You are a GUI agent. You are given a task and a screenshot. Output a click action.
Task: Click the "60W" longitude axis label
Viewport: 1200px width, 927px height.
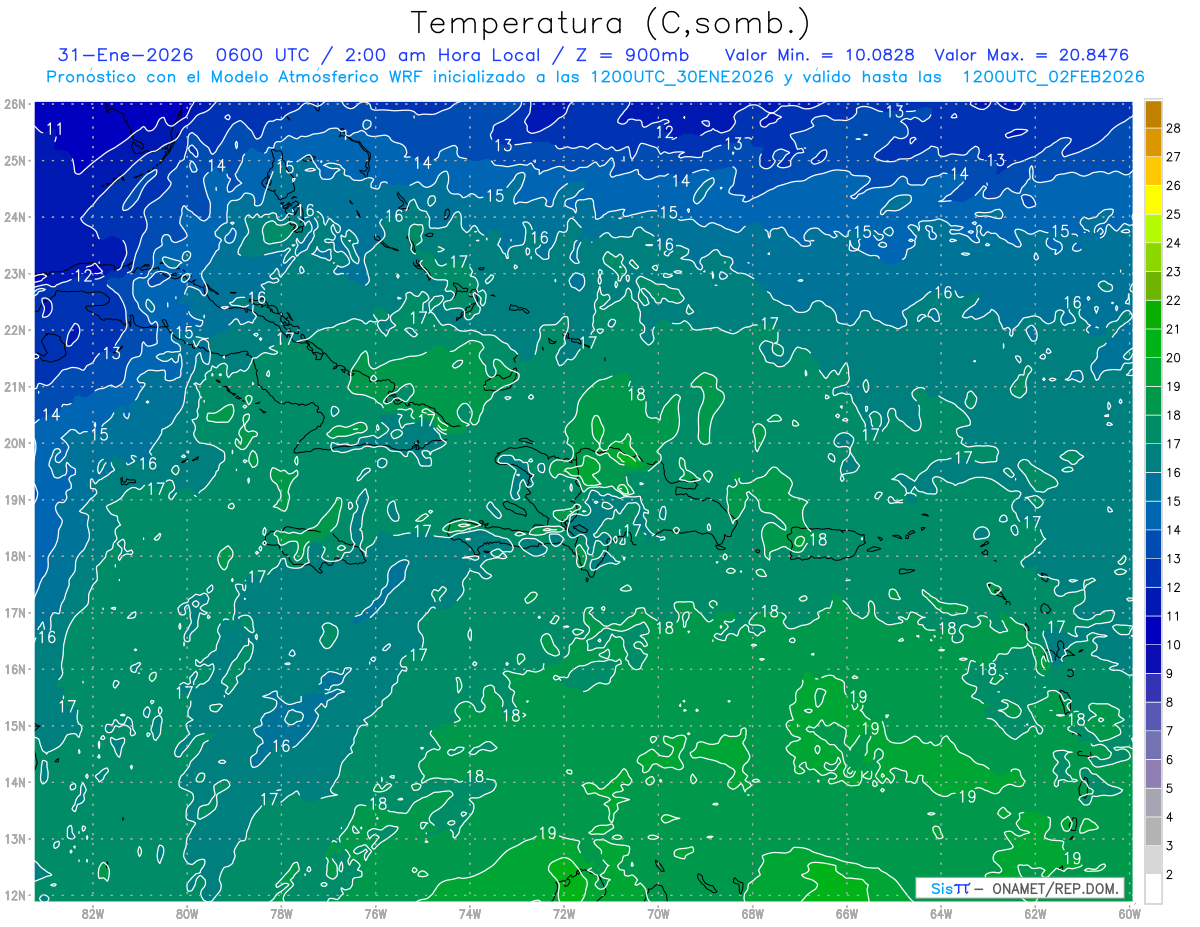[1128, 913]
